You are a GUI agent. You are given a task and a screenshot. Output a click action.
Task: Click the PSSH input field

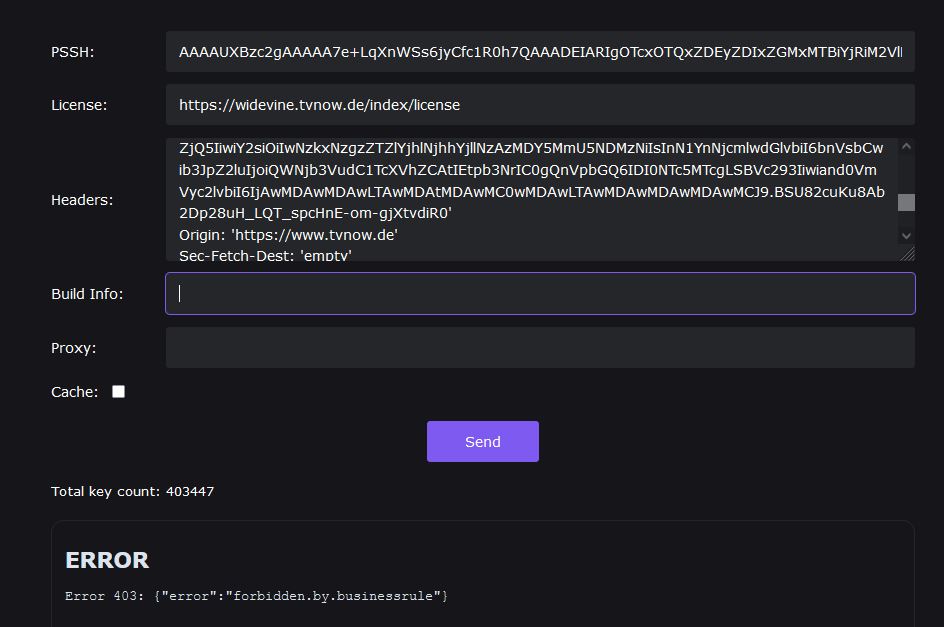click(540, 52)
